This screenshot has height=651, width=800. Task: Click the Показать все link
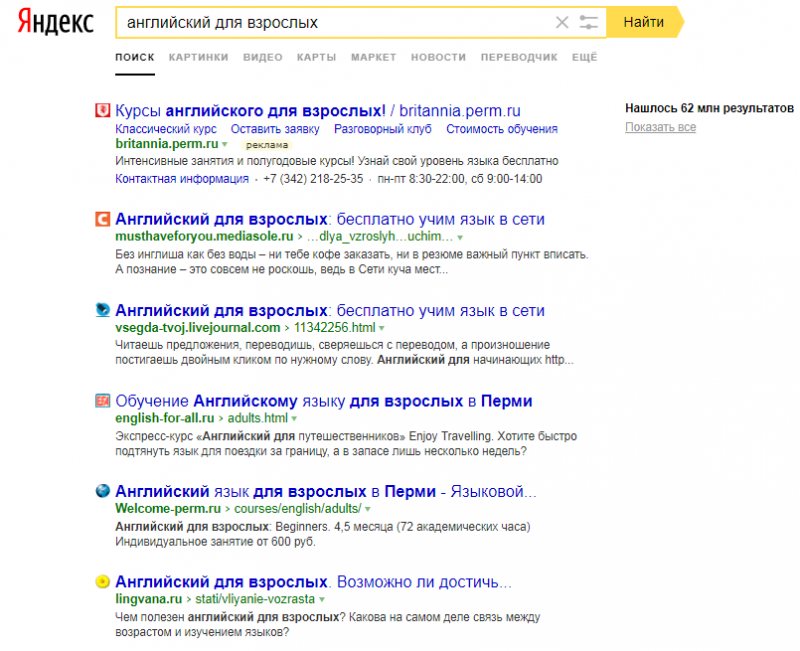pyautogui.click(x=660, y=127)
